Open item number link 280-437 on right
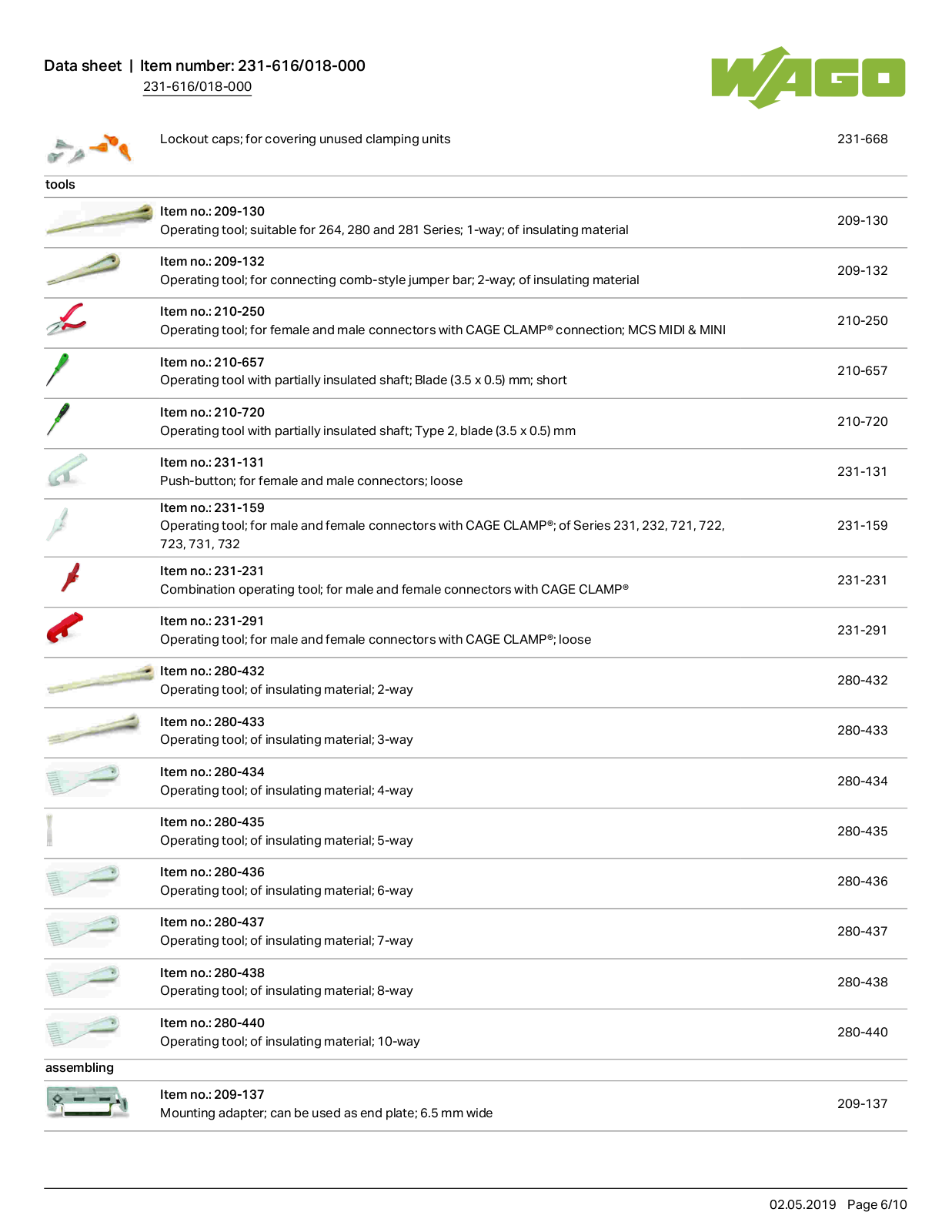The height and width of the screenshot is (1232, 952). click(x=862, y=931)
